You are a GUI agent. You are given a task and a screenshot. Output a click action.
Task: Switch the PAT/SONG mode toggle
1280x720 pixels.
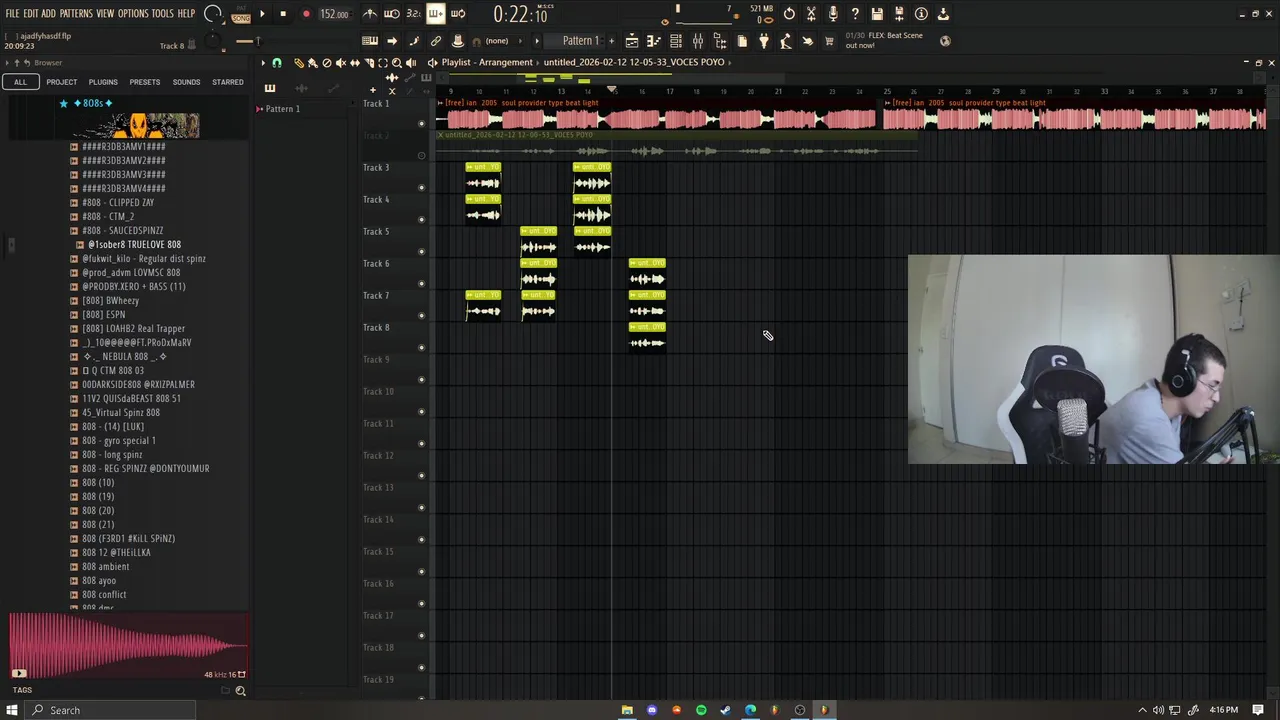pyautogui.click(x=241, y=15)
